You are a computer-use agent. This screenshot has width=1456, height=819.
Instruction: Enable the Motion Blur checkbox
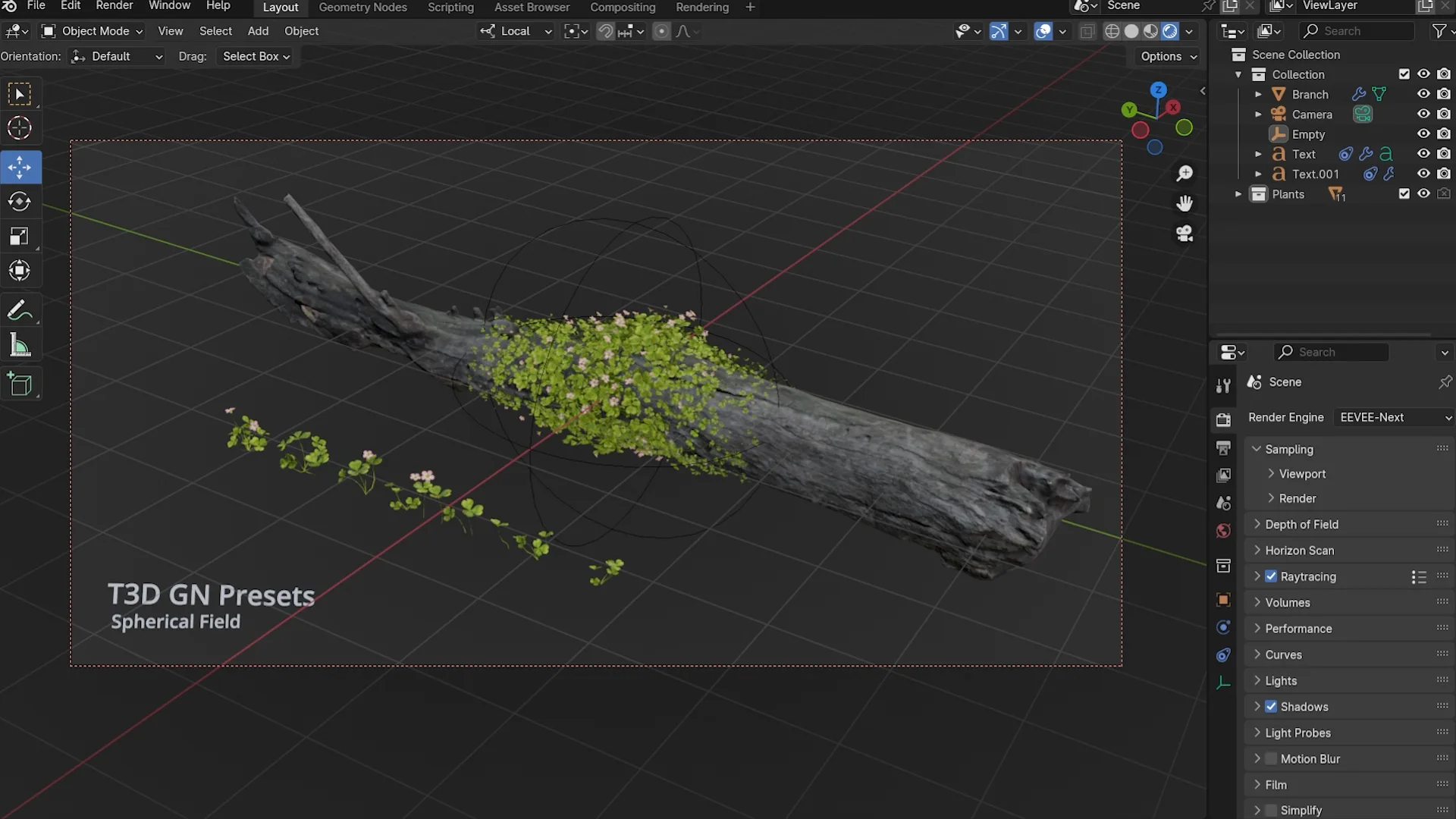pos(1271,758)
